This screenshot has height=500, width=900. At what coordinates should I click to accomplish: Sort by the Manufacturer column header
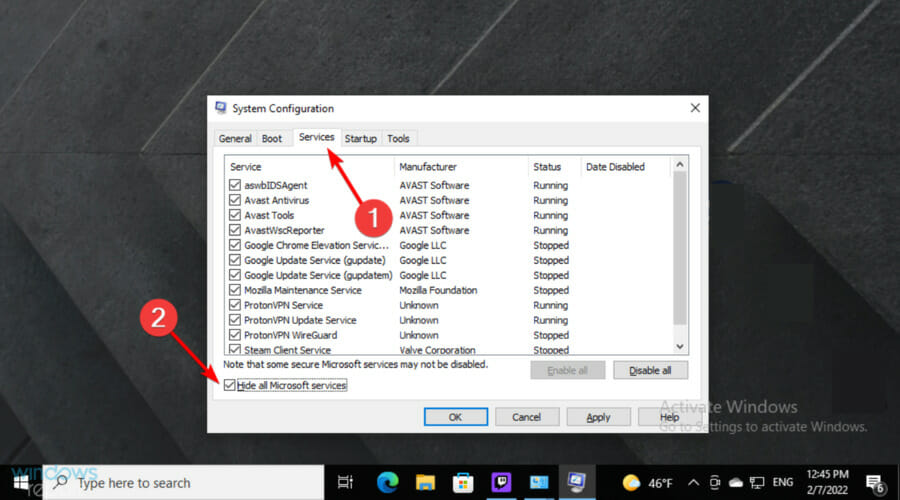pos(461,166)
